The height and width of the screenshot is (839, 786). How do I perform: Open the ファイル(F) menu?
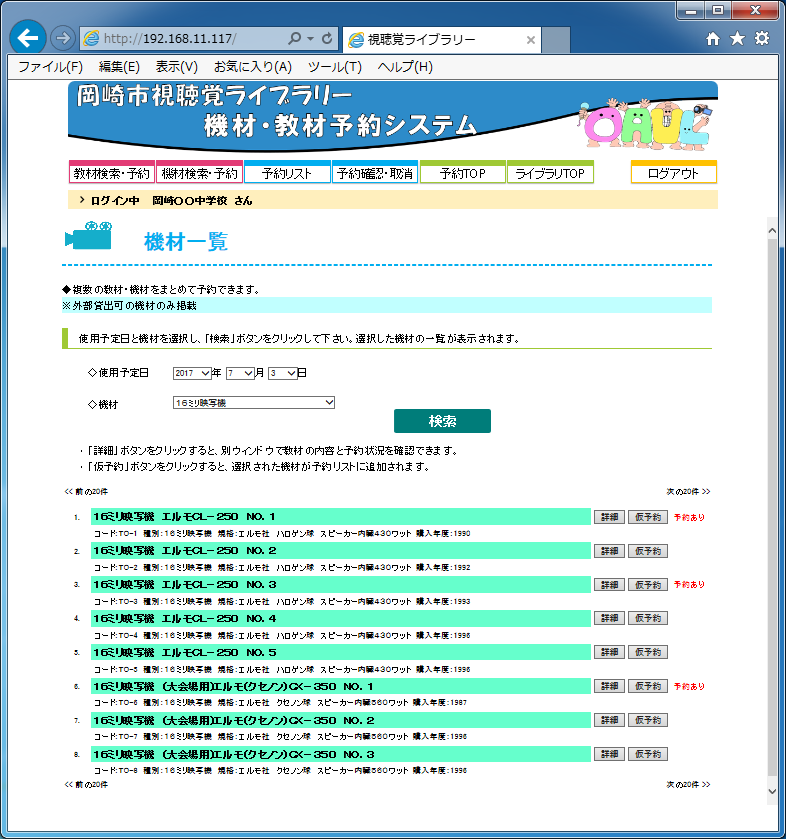[x=50, y=67]
